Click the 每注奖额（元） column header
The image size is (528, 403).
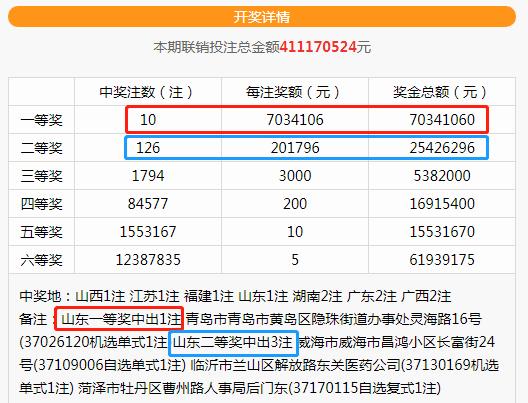293,92
